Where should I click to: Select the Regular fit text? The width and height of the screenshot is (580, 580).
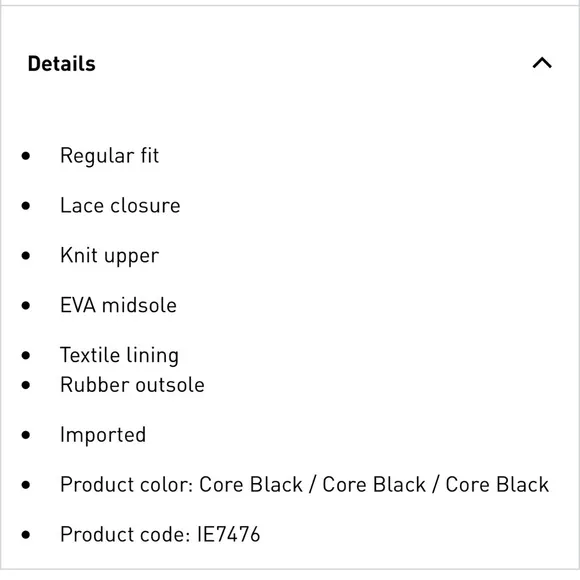click(109, 156)
